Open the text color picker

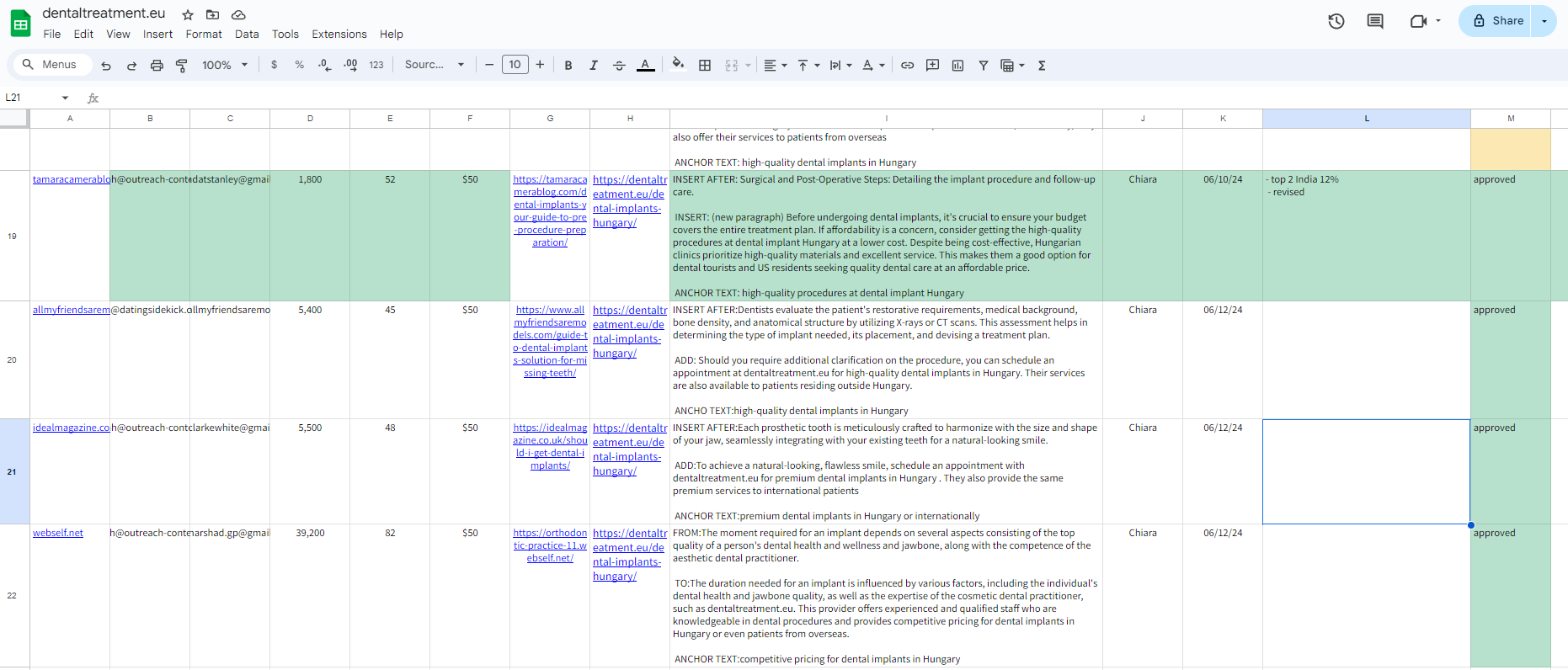coord(646,65)
